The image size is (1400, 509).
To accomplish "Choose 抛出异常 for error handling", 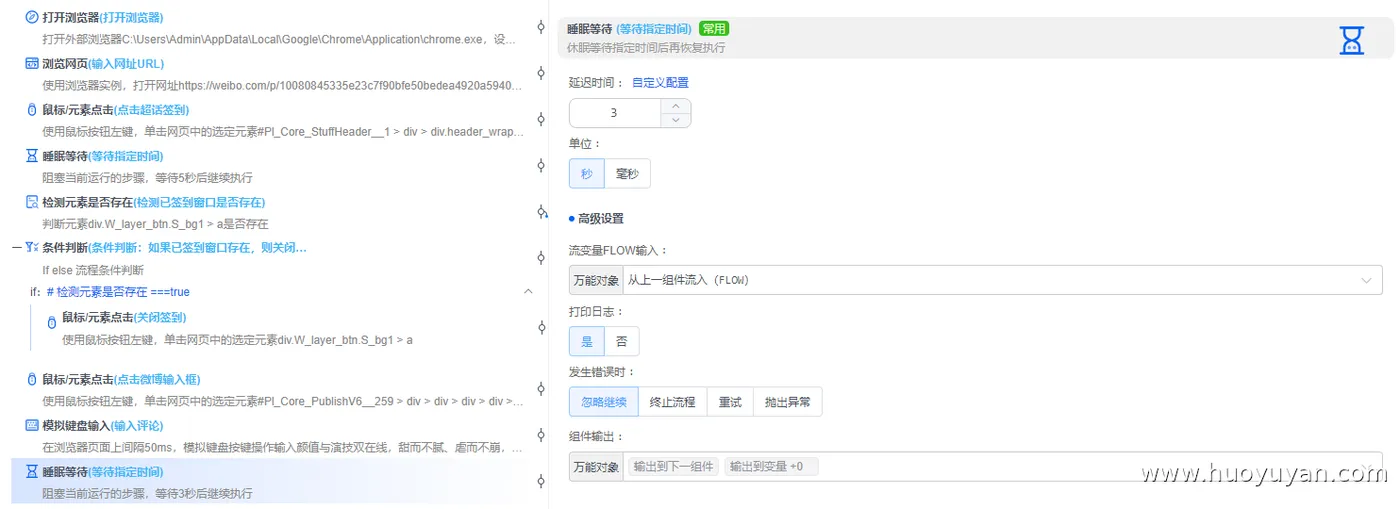I will pos(787,402).
